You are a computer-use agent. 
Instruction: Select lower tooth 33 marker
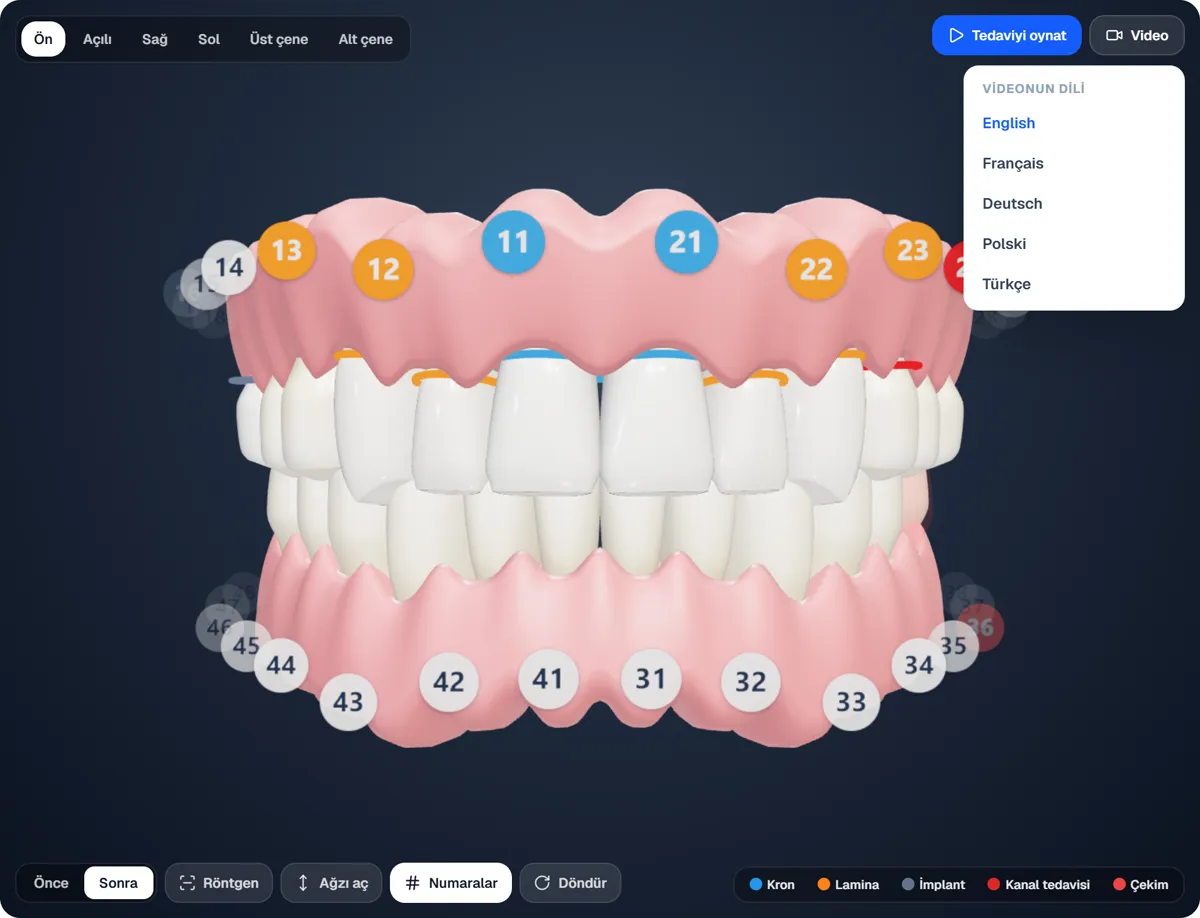click(851, 702)
